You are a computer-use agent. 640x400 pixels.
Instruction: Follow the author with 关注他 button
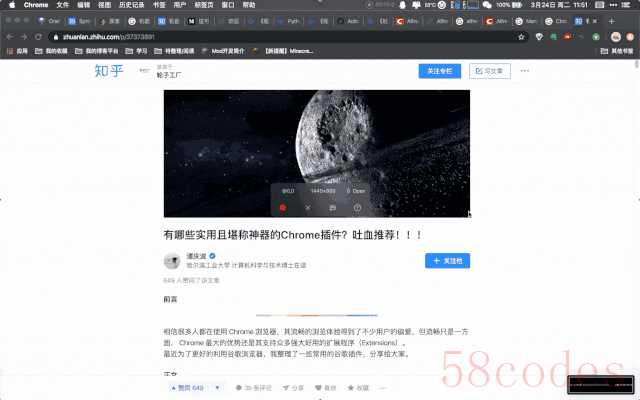pos(447,261)
